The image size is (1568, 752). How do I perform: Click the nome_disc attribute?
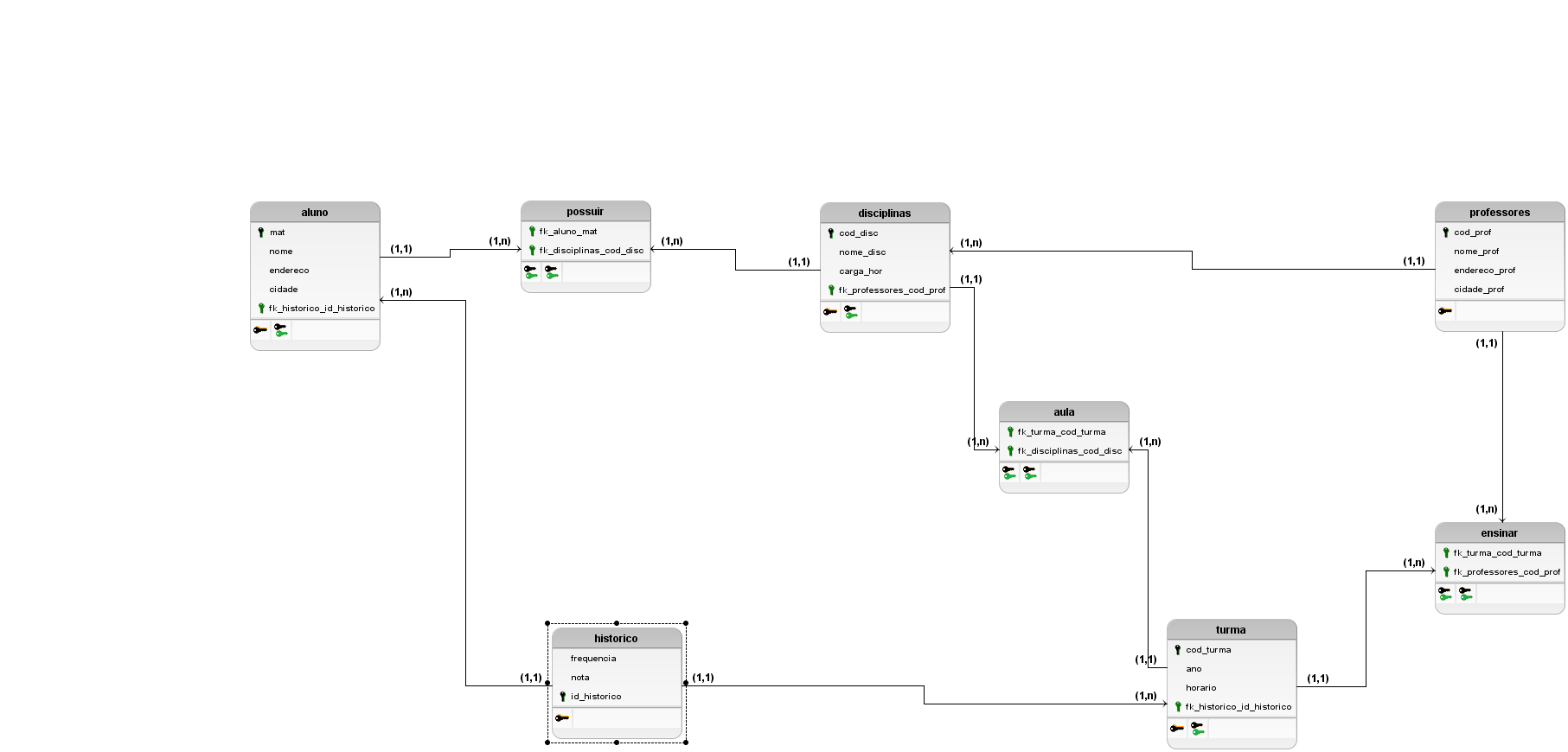(x=862, y=252)
